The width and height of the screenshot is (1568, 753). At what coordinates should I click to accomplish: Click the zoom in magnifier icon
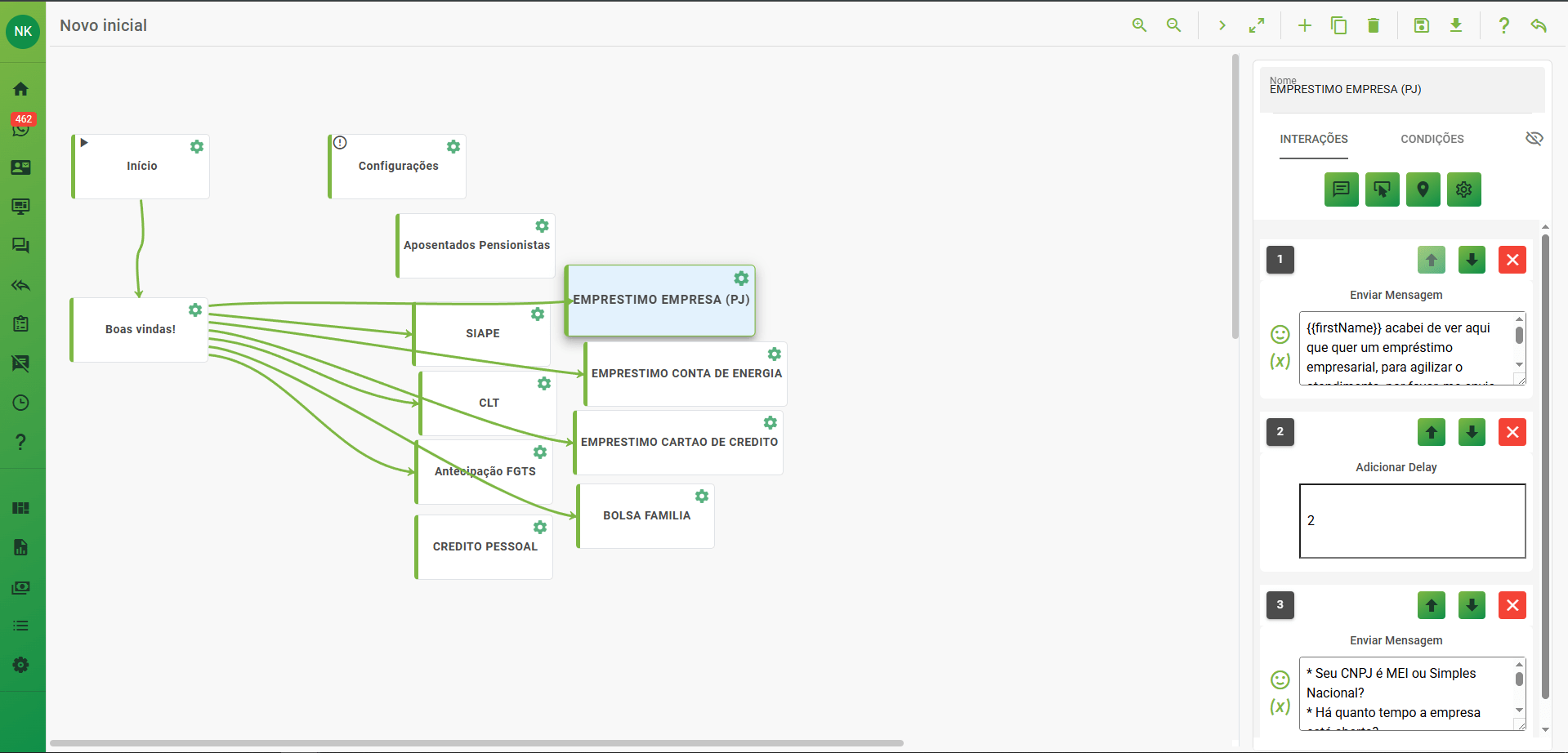tap(1139, 25)
